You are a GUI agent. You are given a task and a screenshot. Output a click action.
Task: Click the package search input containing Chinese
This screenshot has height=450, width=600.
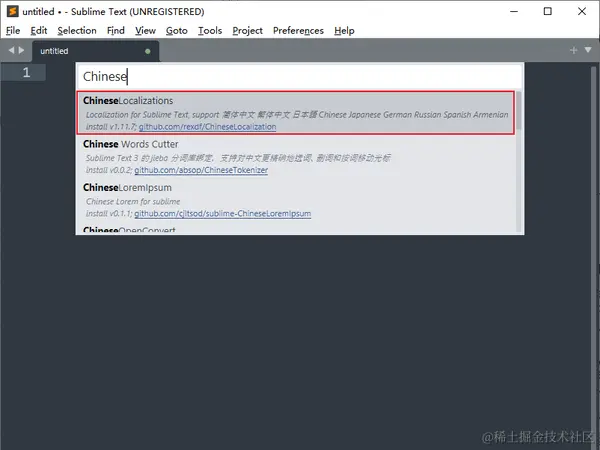[300, 77]
